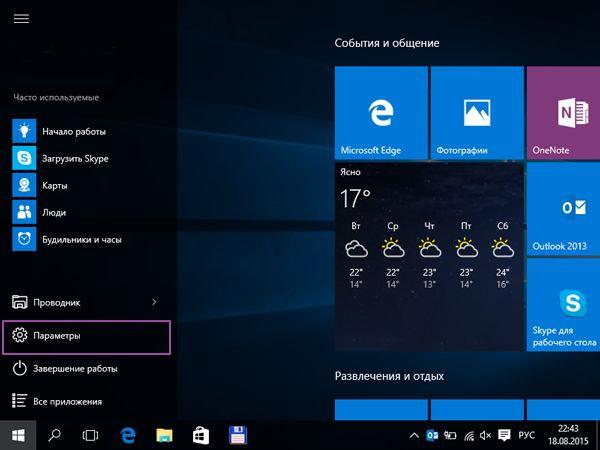This screenshot has height=450, width=600.
Task: Open clock showing 22:43
Action: tap(568, 435)
